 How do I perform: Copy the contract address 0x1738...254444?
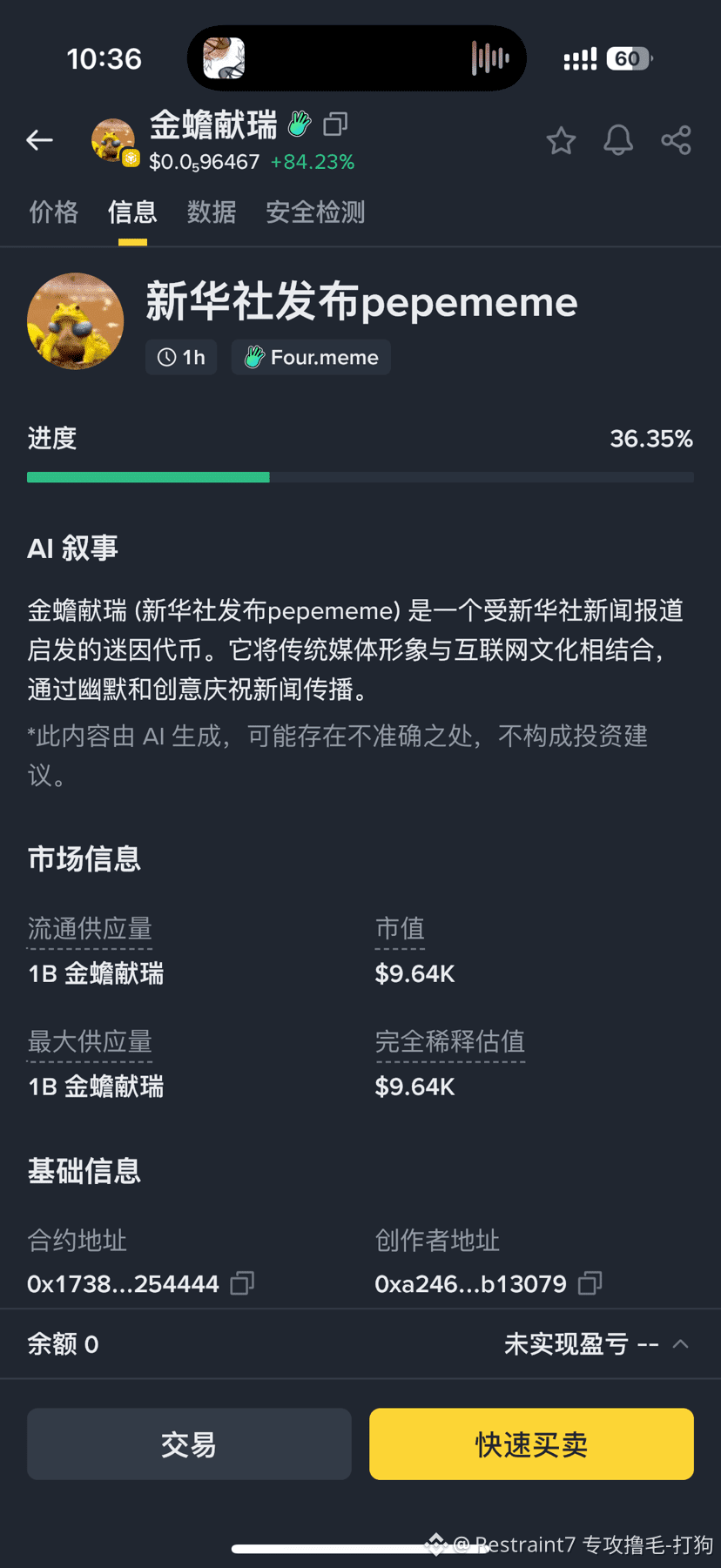tap(242, 1283)
